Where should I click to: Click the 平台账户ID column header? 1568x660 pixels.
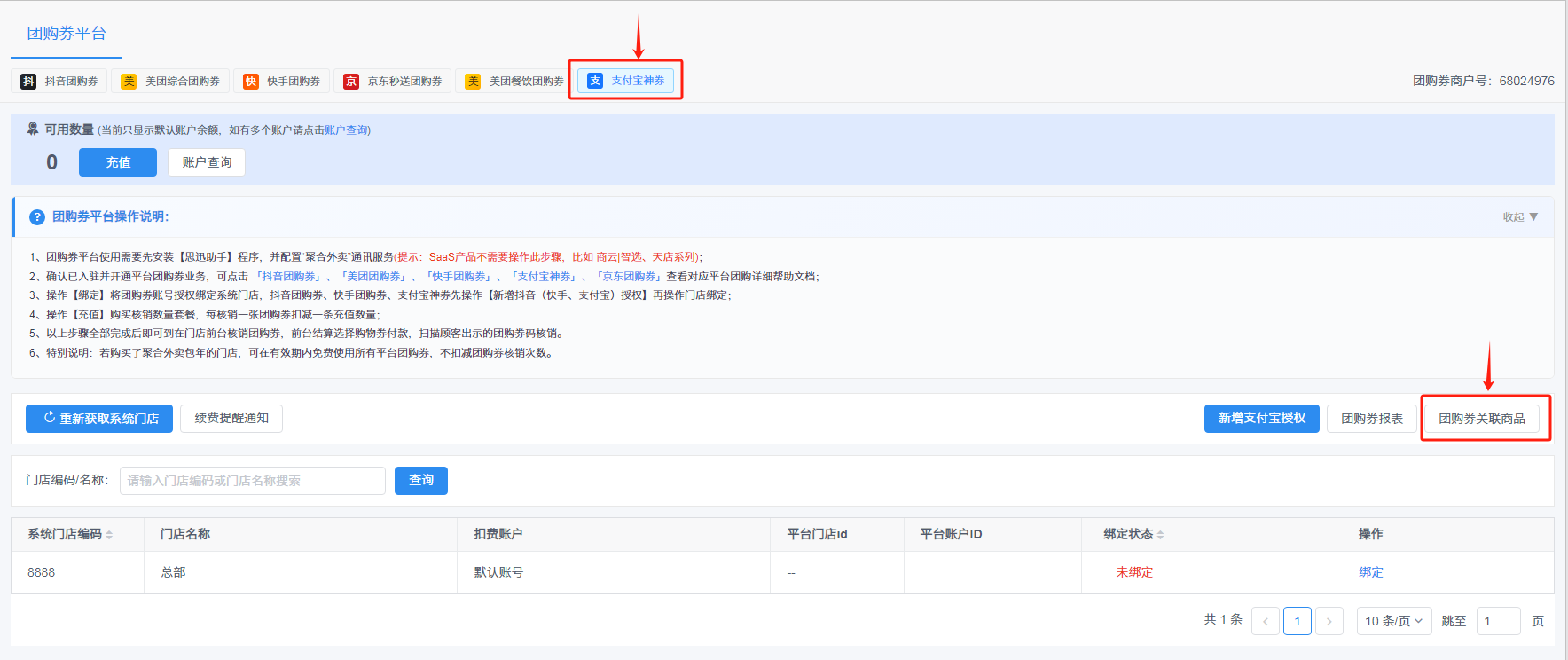[x=951, y=534]
